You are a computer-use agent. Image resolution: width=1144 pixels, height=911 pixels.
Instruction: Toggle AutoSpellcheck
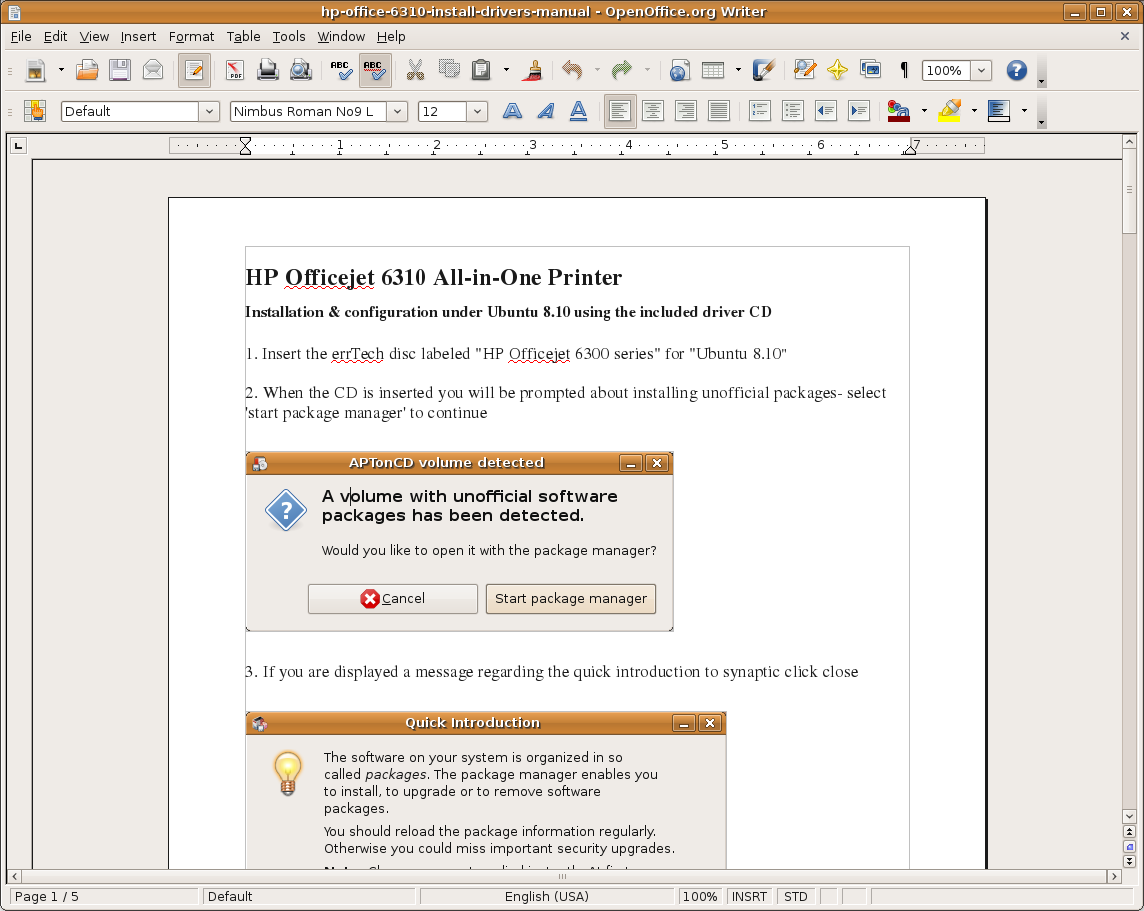[x=374, y=71]
